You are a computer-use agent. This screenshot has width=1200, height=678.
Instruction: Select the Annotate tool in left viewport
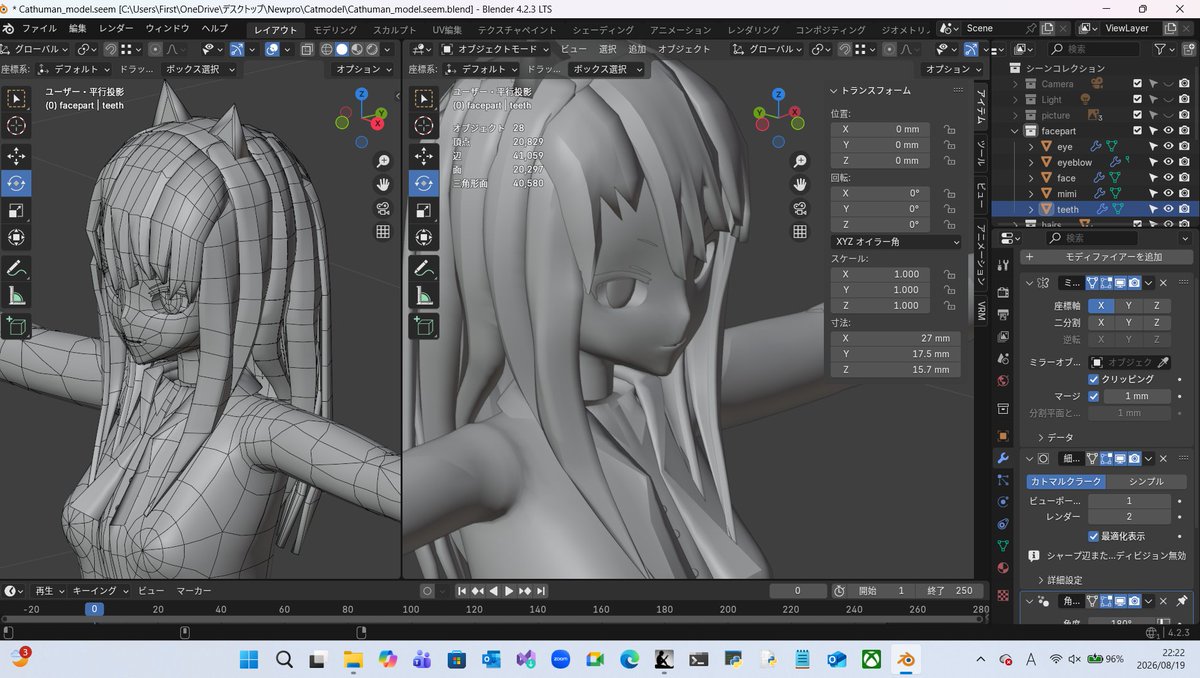(x=17, y=268)
